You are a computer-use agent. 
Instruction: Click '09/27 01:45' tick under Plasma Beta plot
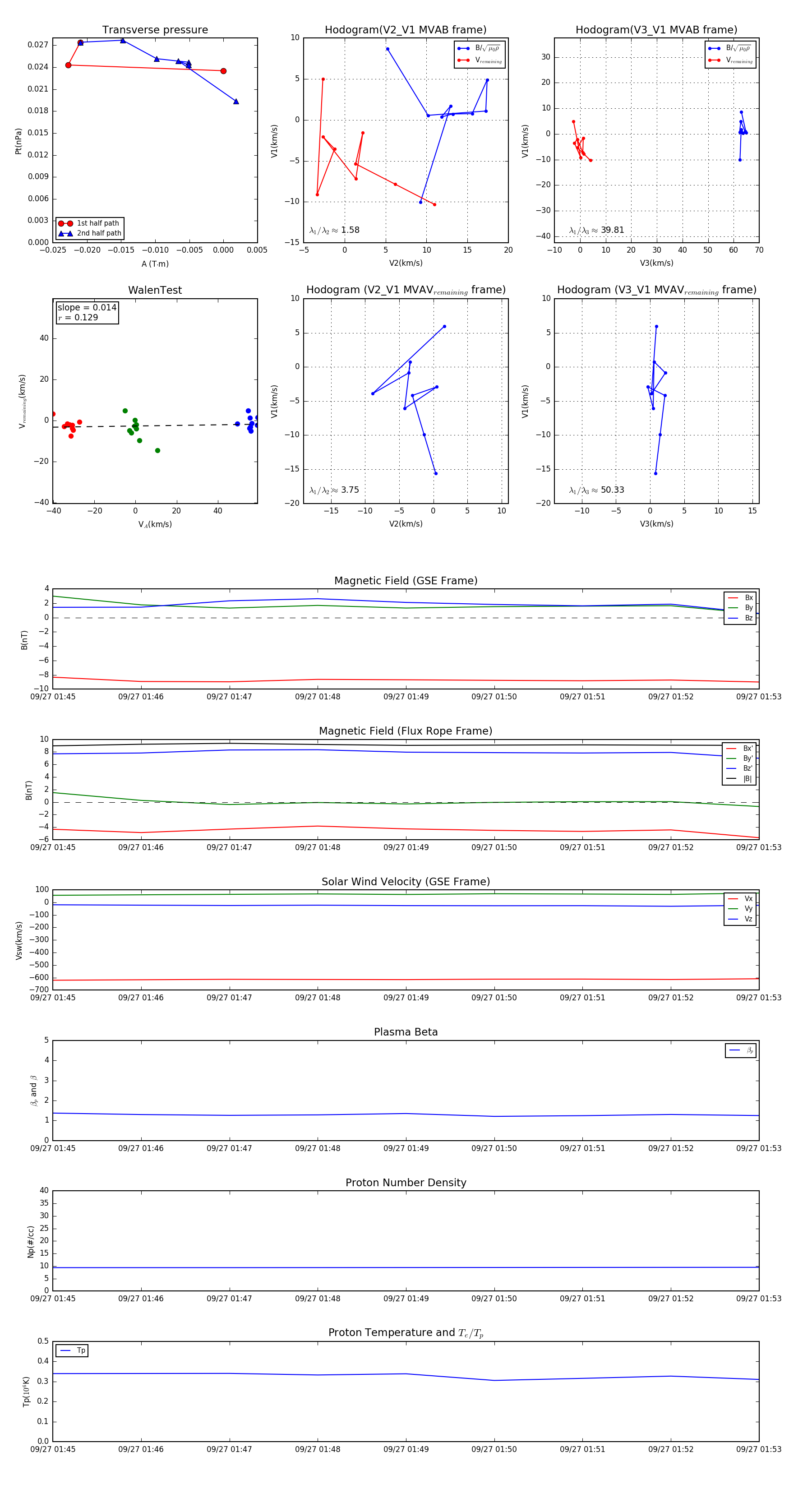coord(53,1148)
